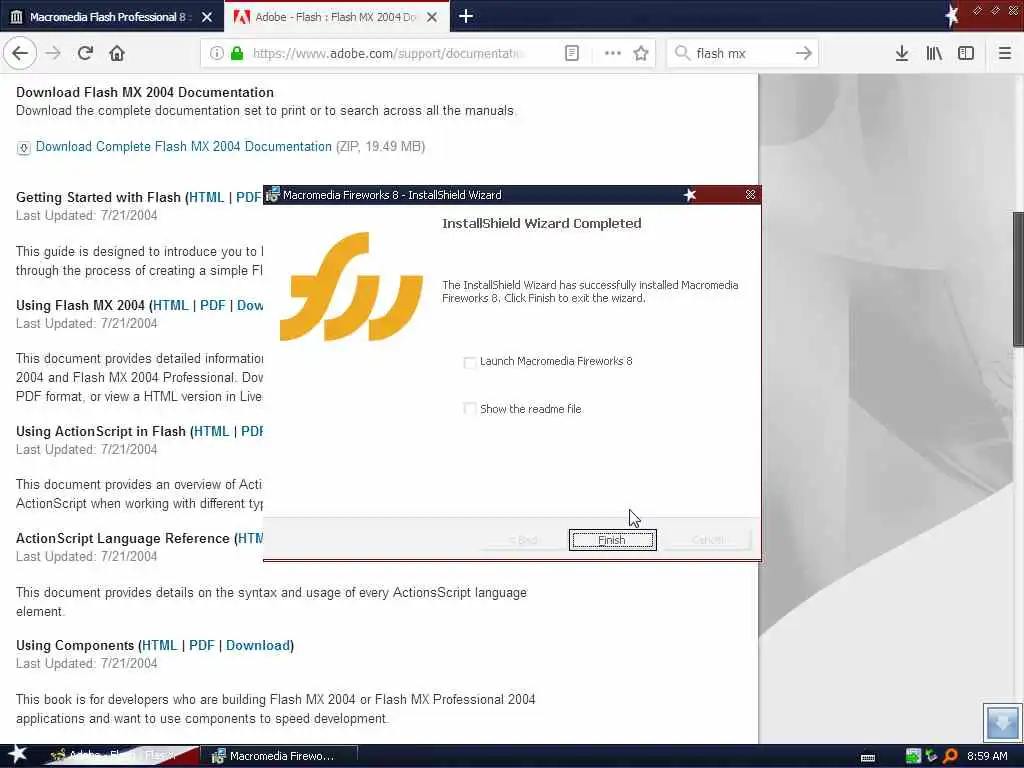Open the star start button on taskbar
1024x768 pixels.
point(17,754)
